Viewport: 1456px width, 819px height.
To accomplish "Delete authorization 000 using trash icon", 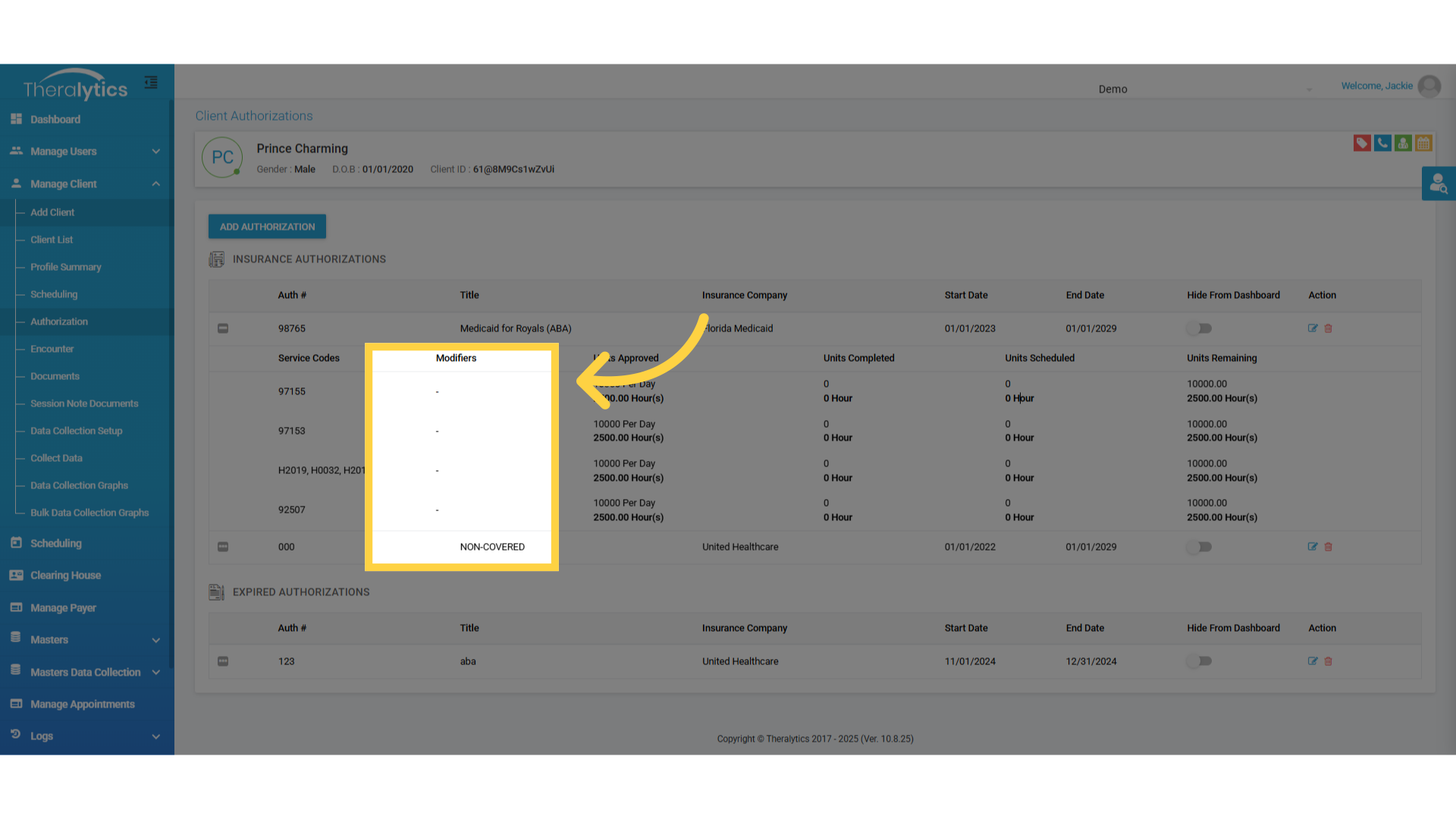I will (x=1329, y=547).
